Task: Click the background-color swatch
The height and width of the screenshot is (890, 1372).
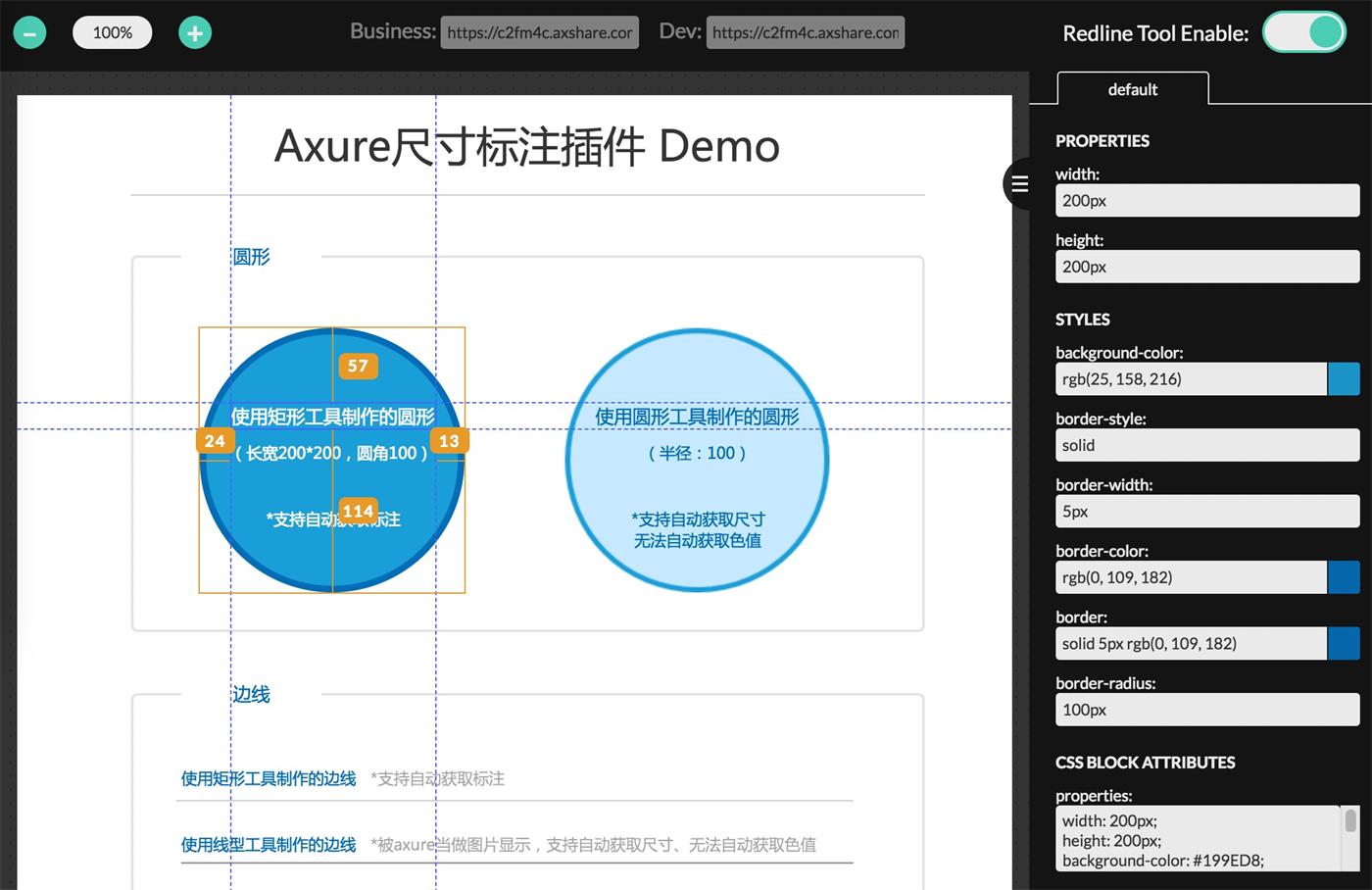Action: [1344, 379]
